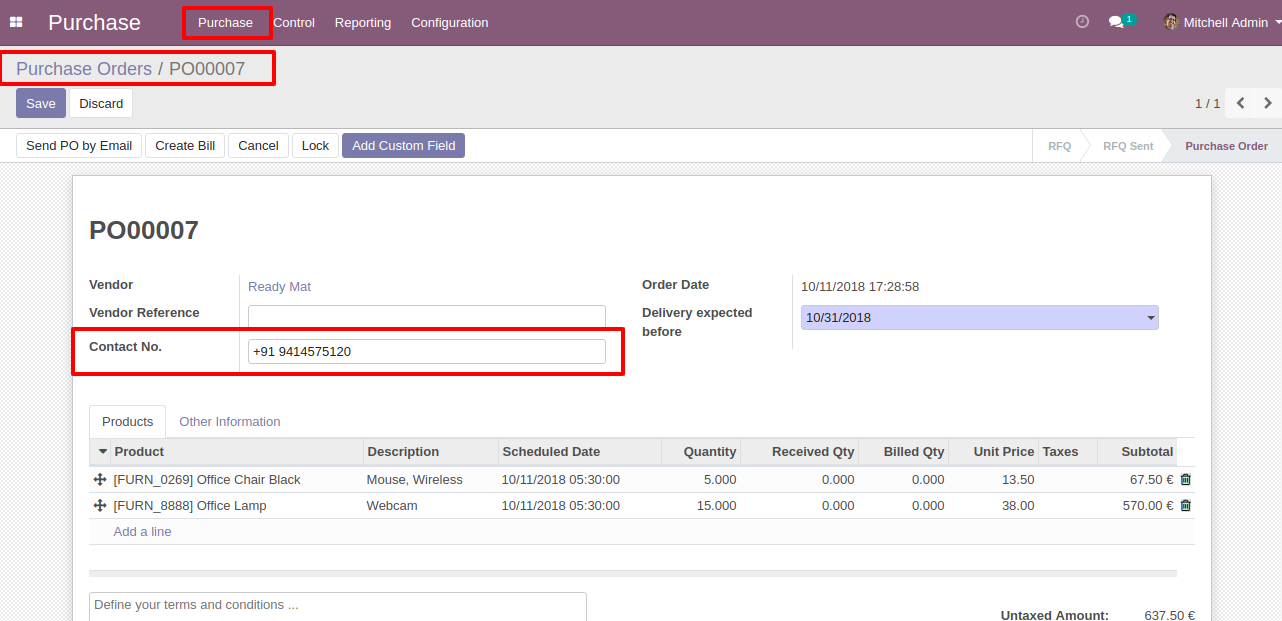Viewport: 1282px width, 621px height.
Task: Click the Cancel order button
Action: [x=258, y=146]
